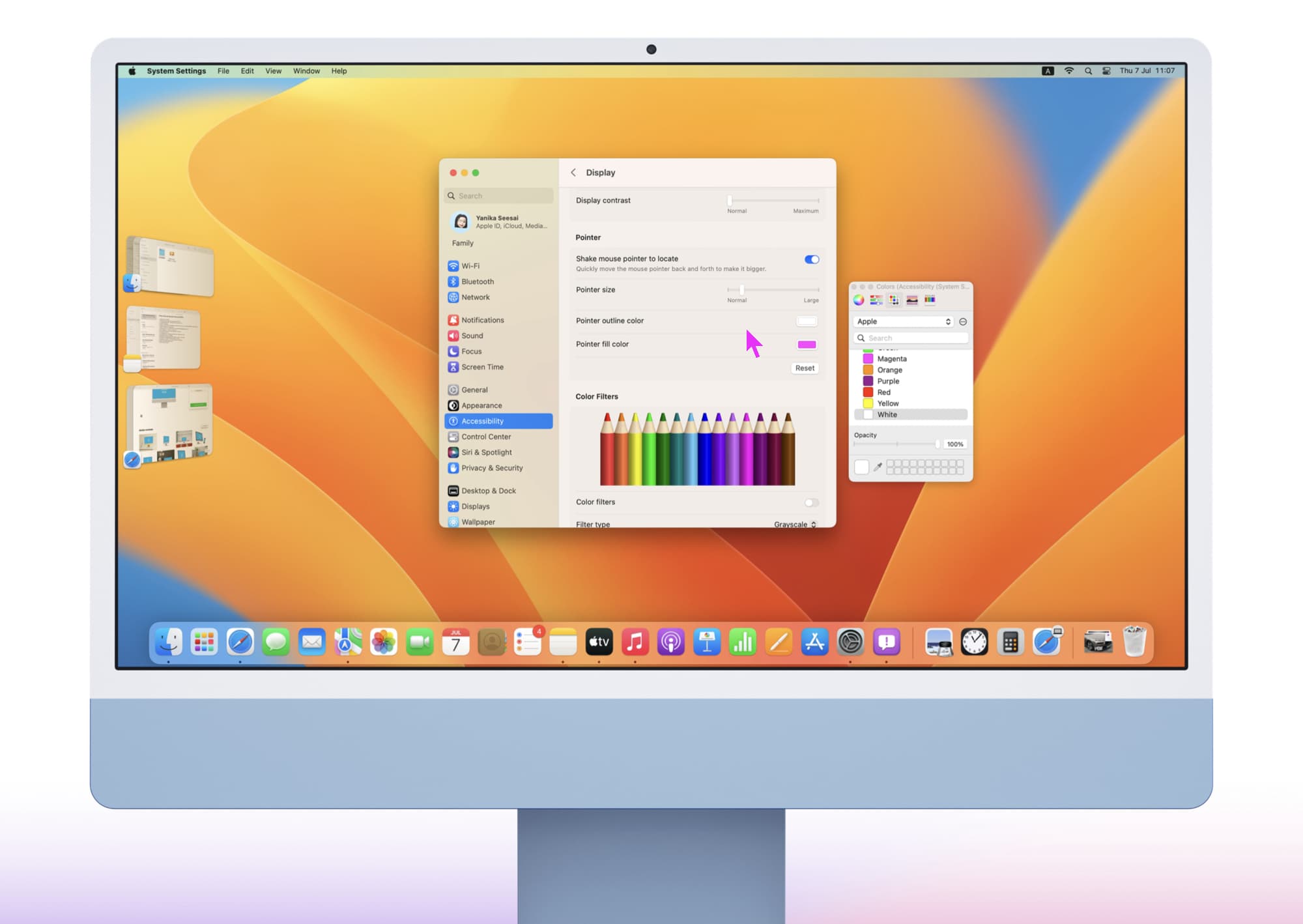
Task: Click the sidebar Search field
Action: pos(500,195)
